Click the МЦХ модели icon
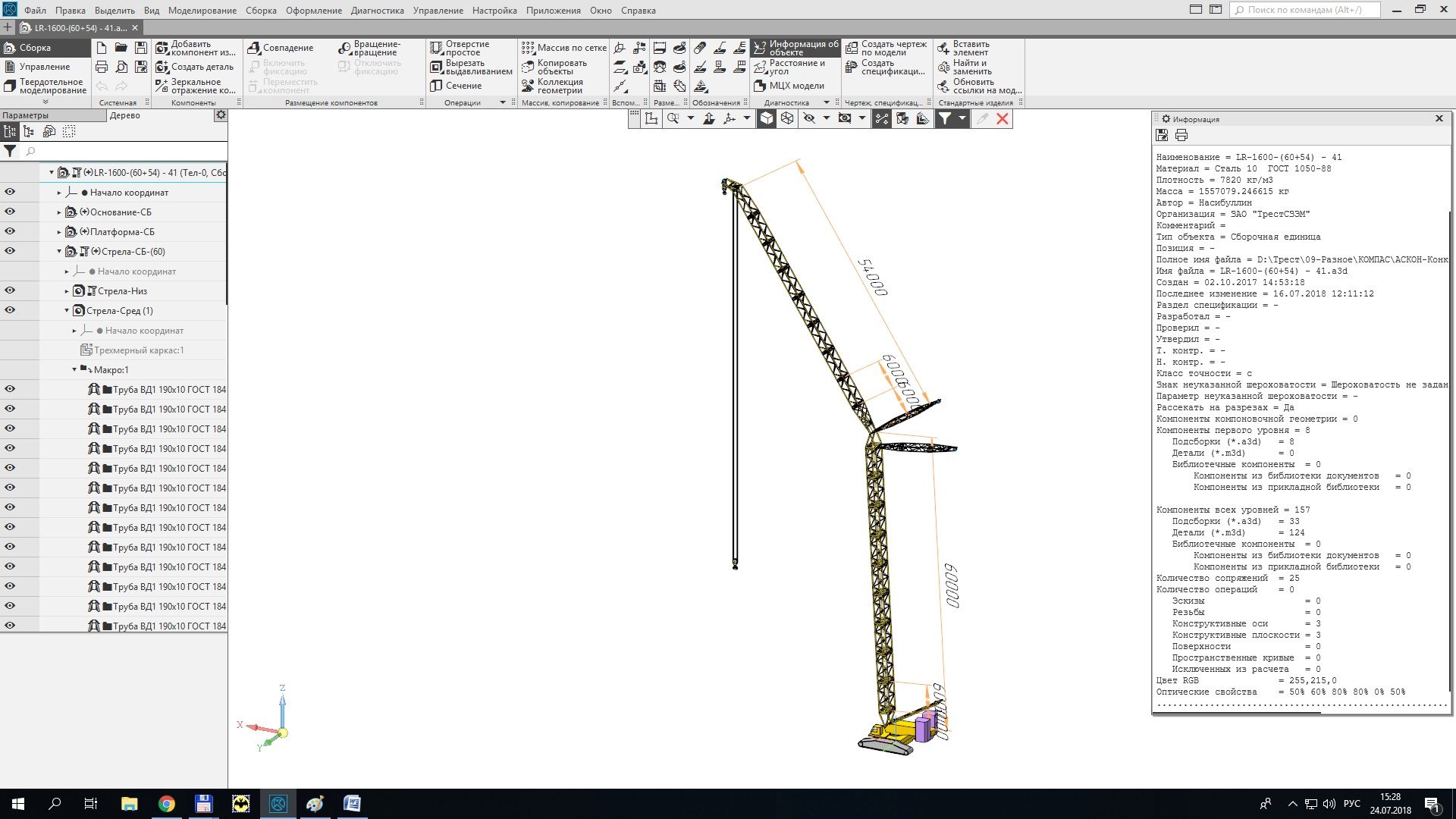1456x819 pixels. coord(760,86)
